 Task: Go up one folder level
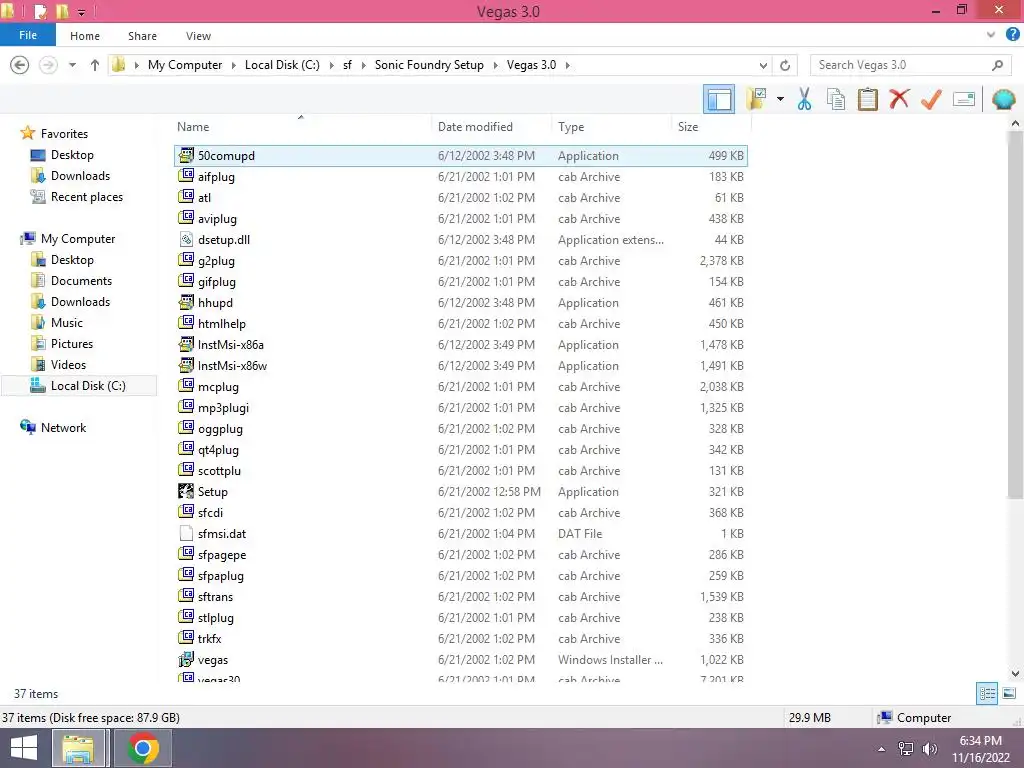[x=95, y=65]
